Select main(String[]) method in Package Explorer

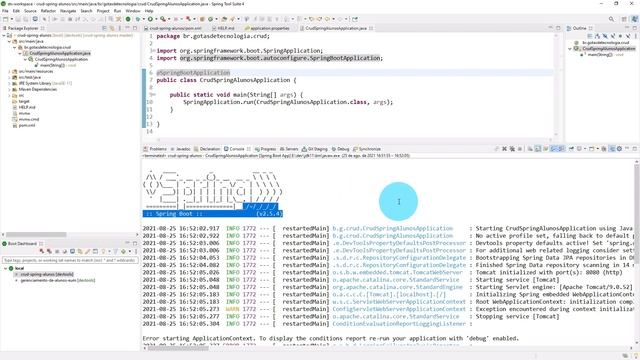click(52, 65)
